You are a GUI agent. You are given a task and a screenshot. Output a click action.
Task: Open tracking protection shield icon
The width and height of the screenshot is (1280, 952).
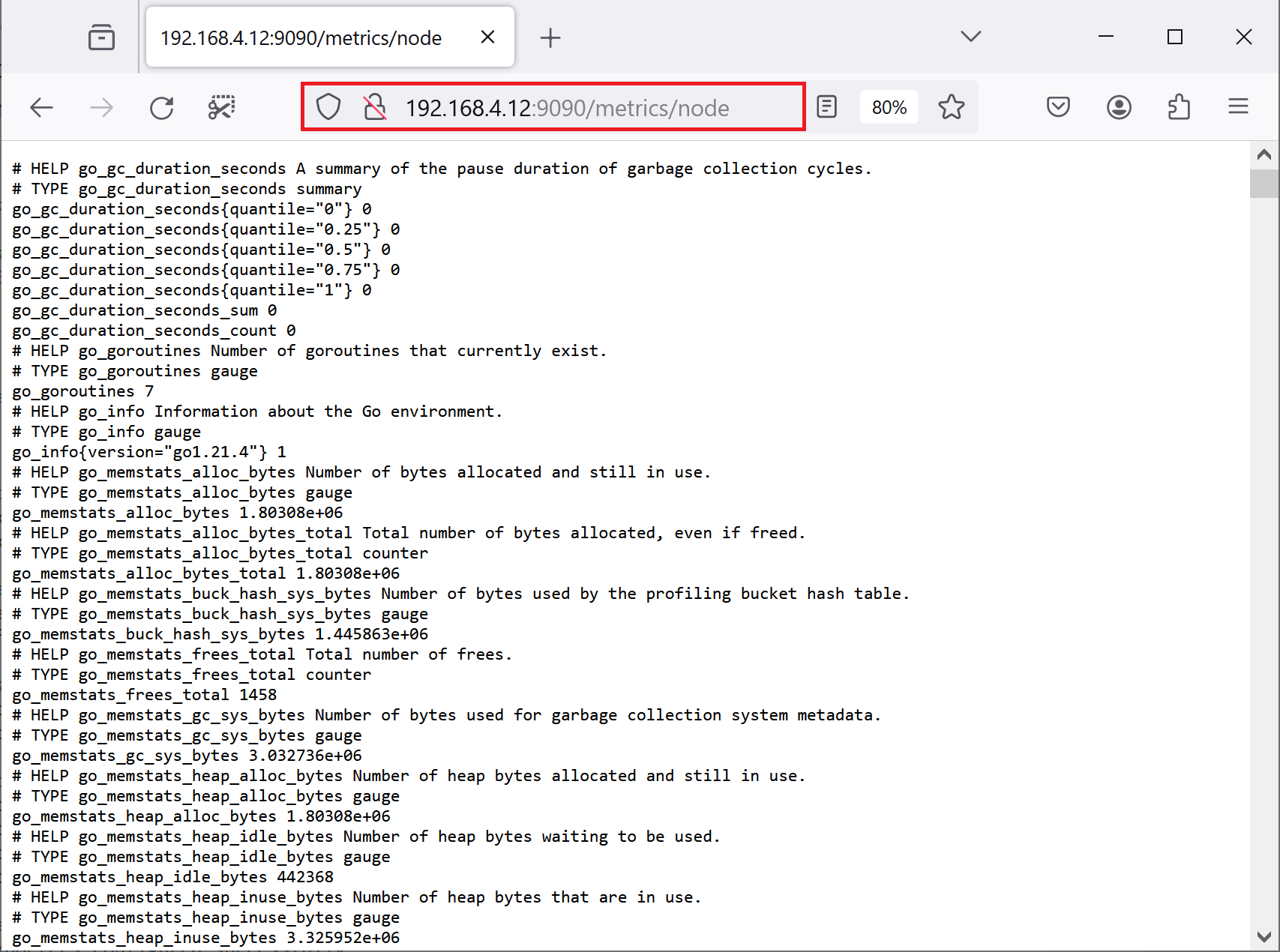point(328,107)
